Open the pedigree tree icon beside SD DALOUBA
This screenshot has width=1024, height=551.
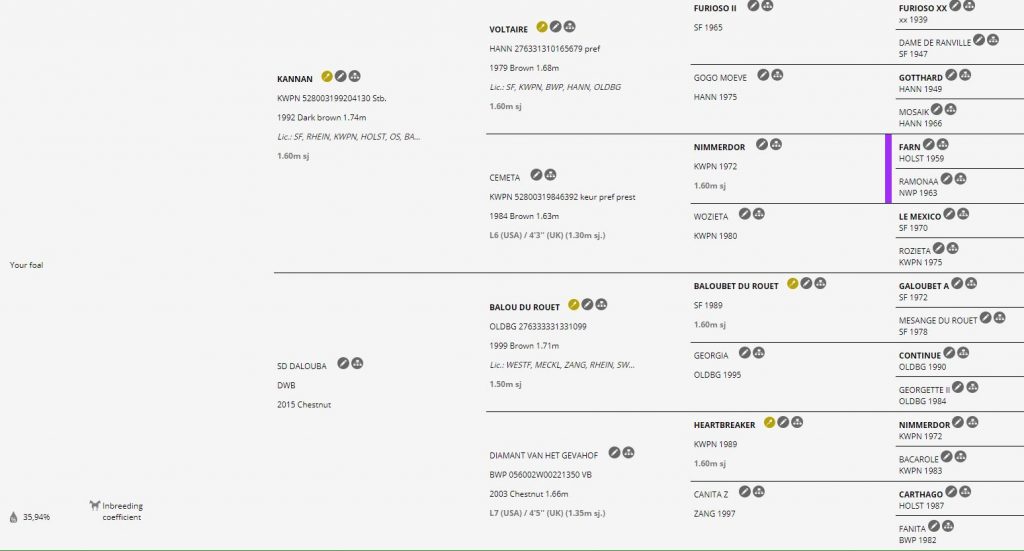point(357,363)
